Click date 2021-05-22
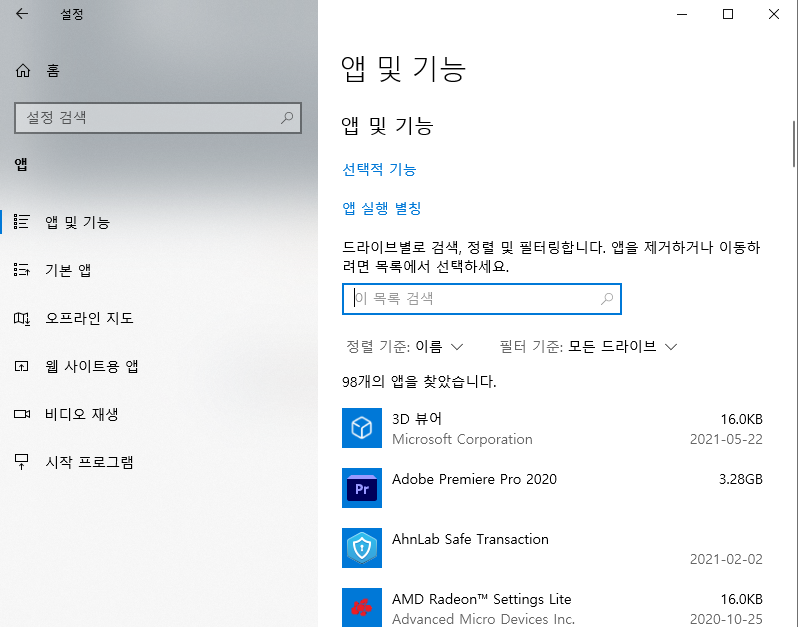798x627 pixels. click(x=726, y=439)
